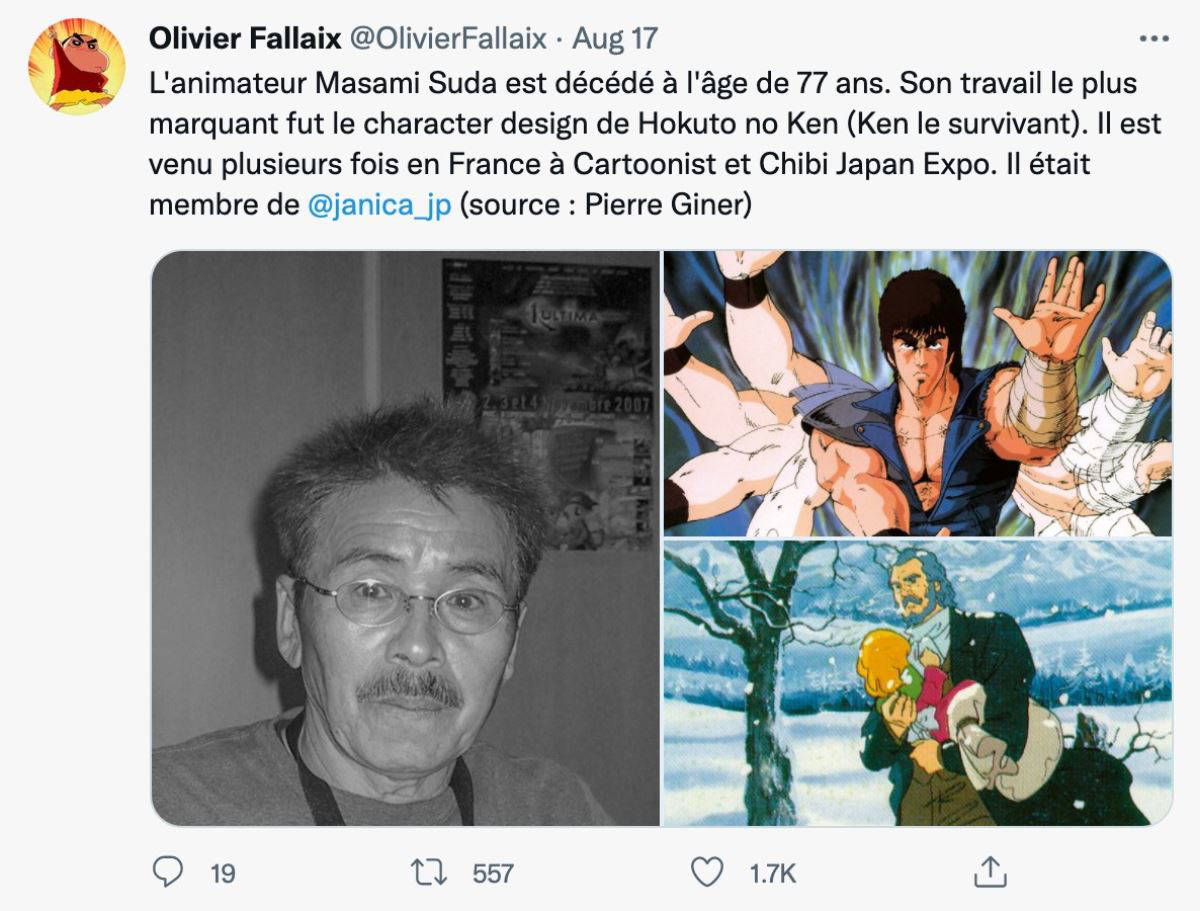This screenshot has width=1200, height=911.
Task: View the snowy scene anime image
Action: point(917,684)
